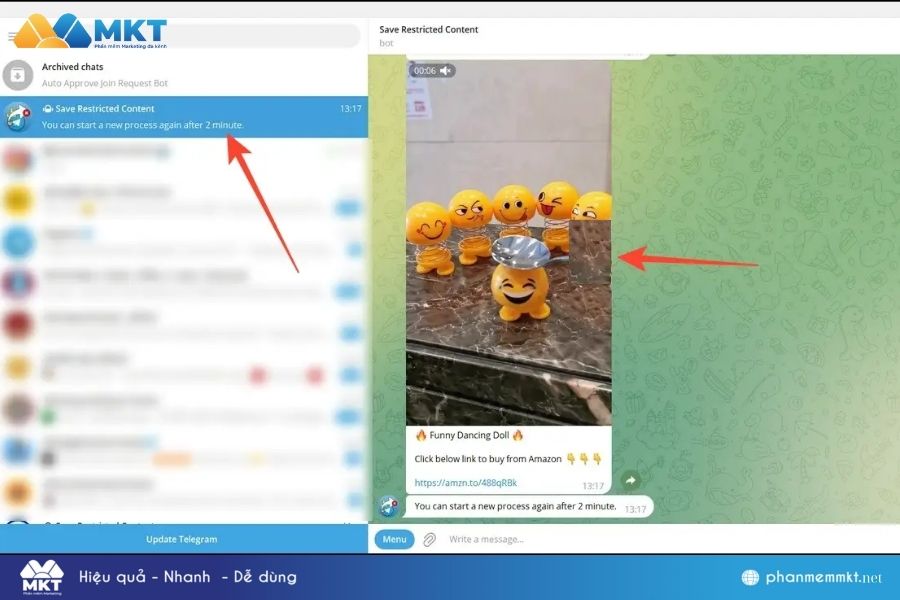Click the paperclip attachment icon

pyautogui.click(x=430, y=538)
